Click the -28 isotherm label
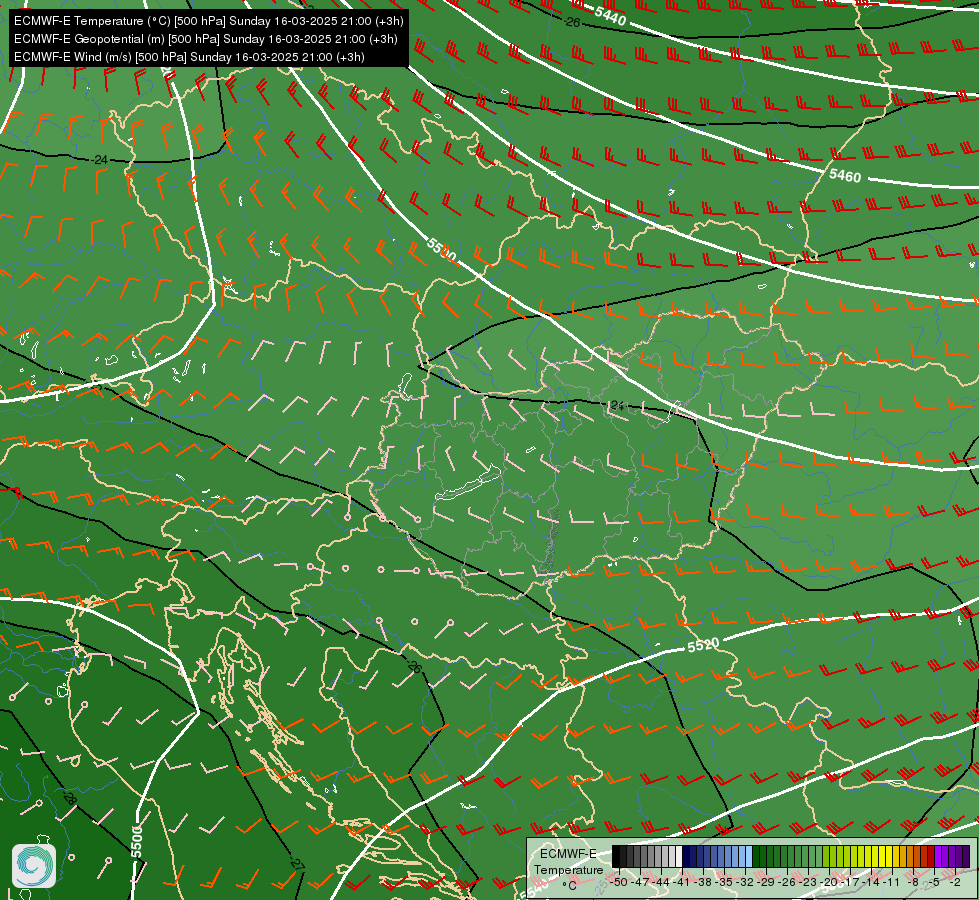Viewport: 979px width, 900px height. click(69, 798)
